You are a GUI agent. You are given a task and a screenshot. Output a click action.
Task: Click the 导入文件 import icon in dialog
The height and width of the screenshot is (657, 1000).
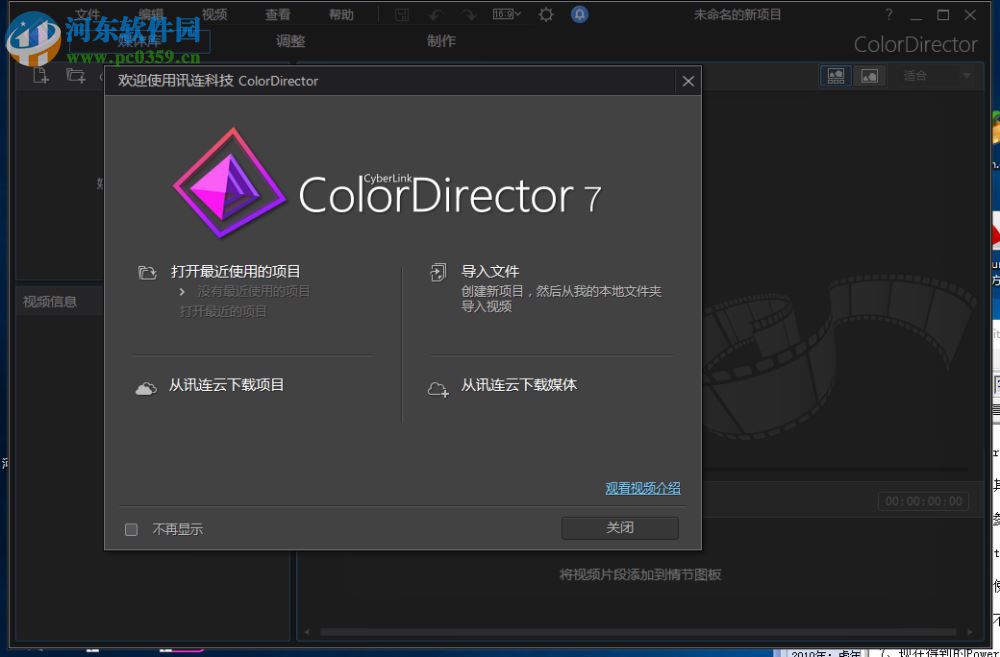coord(438,271)
